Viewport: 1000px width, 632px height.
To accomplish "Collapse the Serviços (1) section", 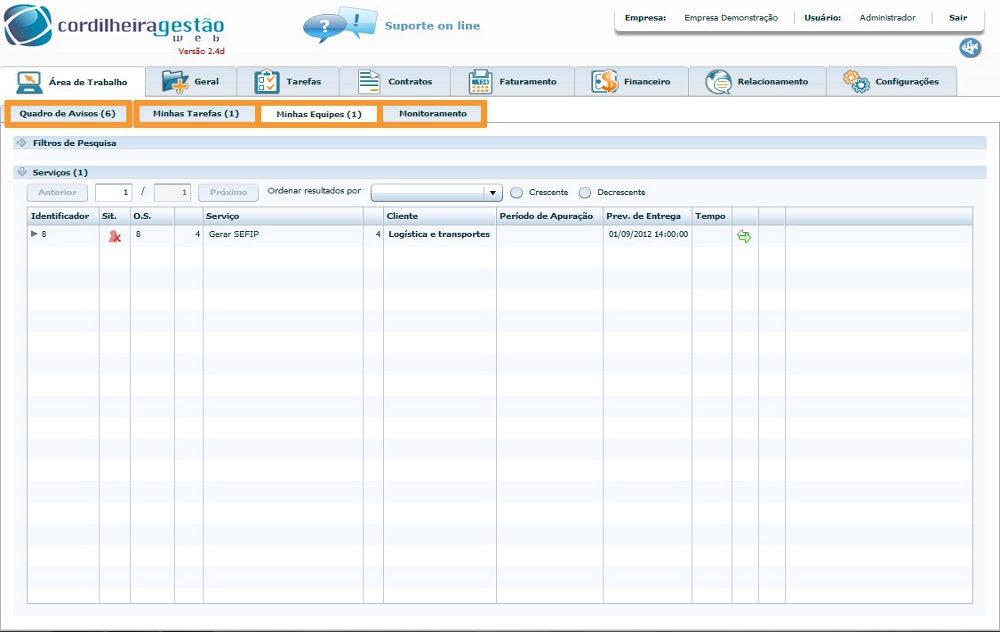I will click(x=22, y=172).
